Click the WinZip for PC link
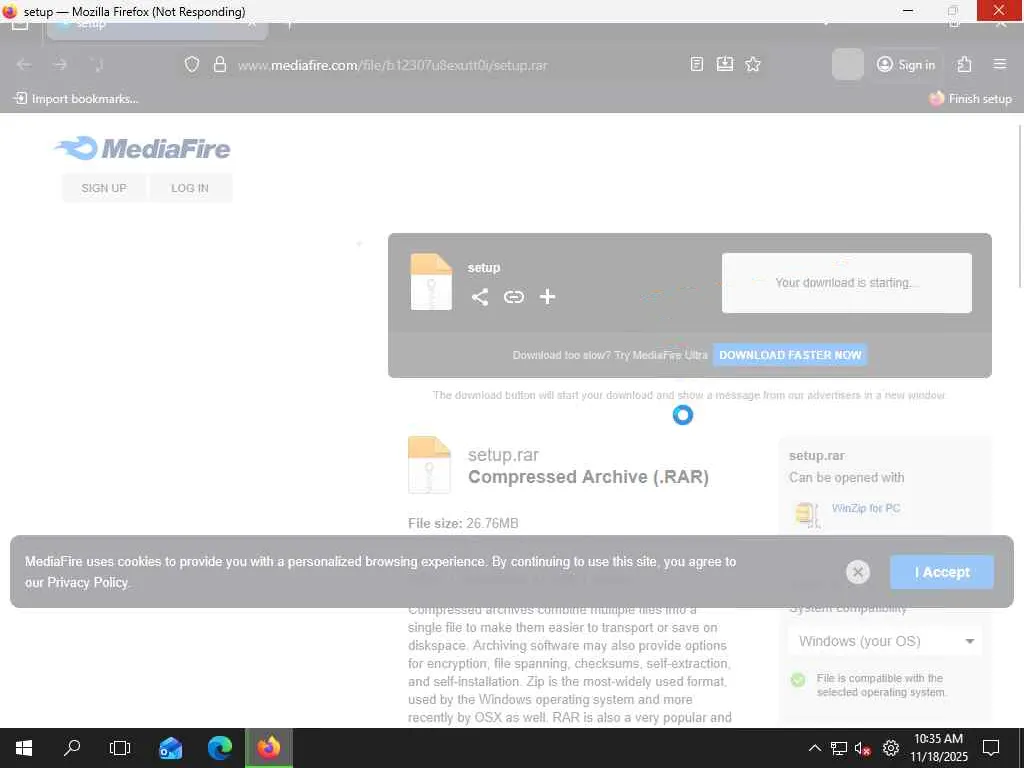The width and height of the screenshot is (1024, 768). coord(866,508)
